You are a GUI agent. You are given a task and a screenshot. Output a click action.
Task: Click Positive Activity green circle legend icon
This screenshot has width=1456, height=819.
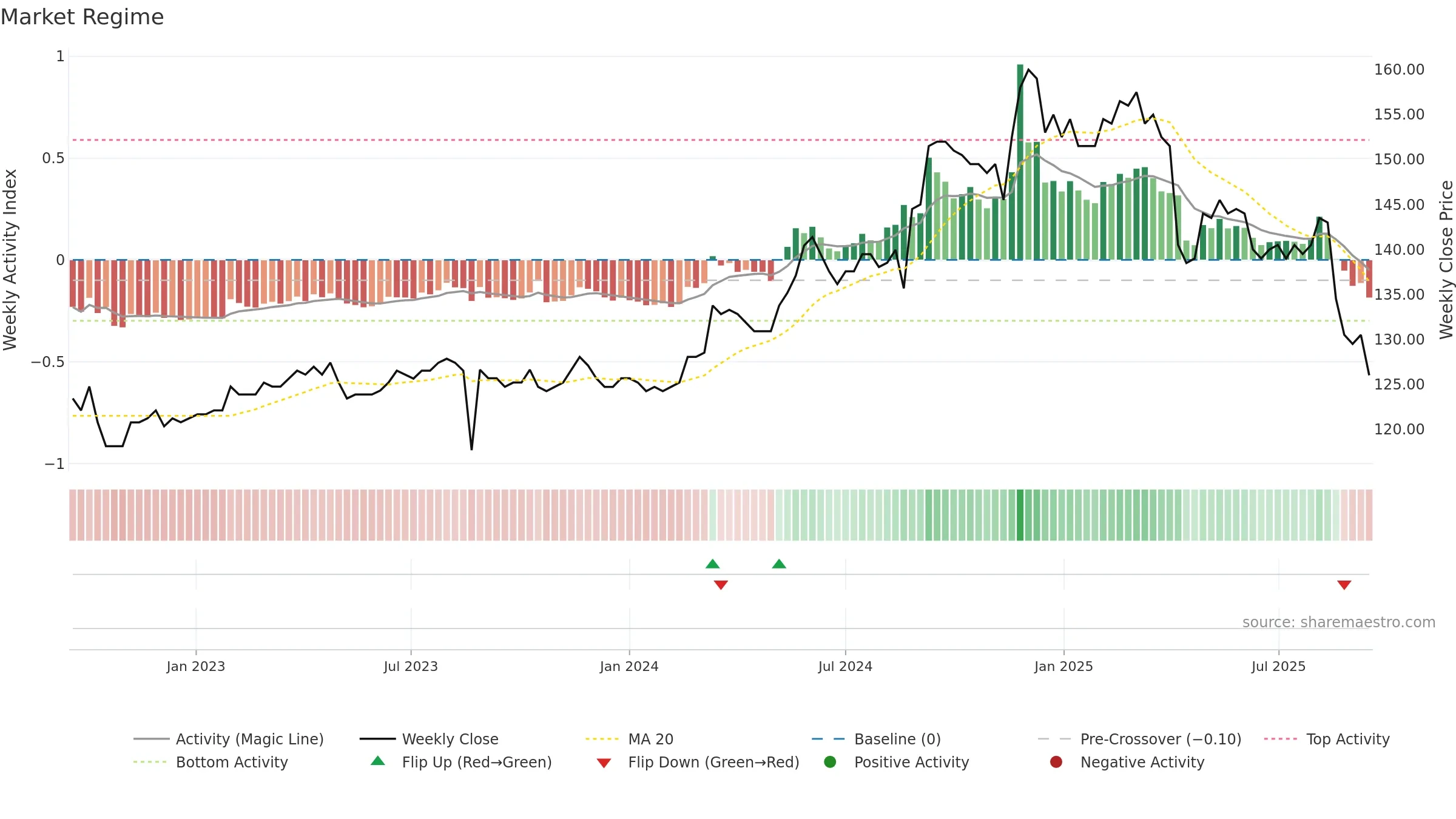[x=831, y=762]
